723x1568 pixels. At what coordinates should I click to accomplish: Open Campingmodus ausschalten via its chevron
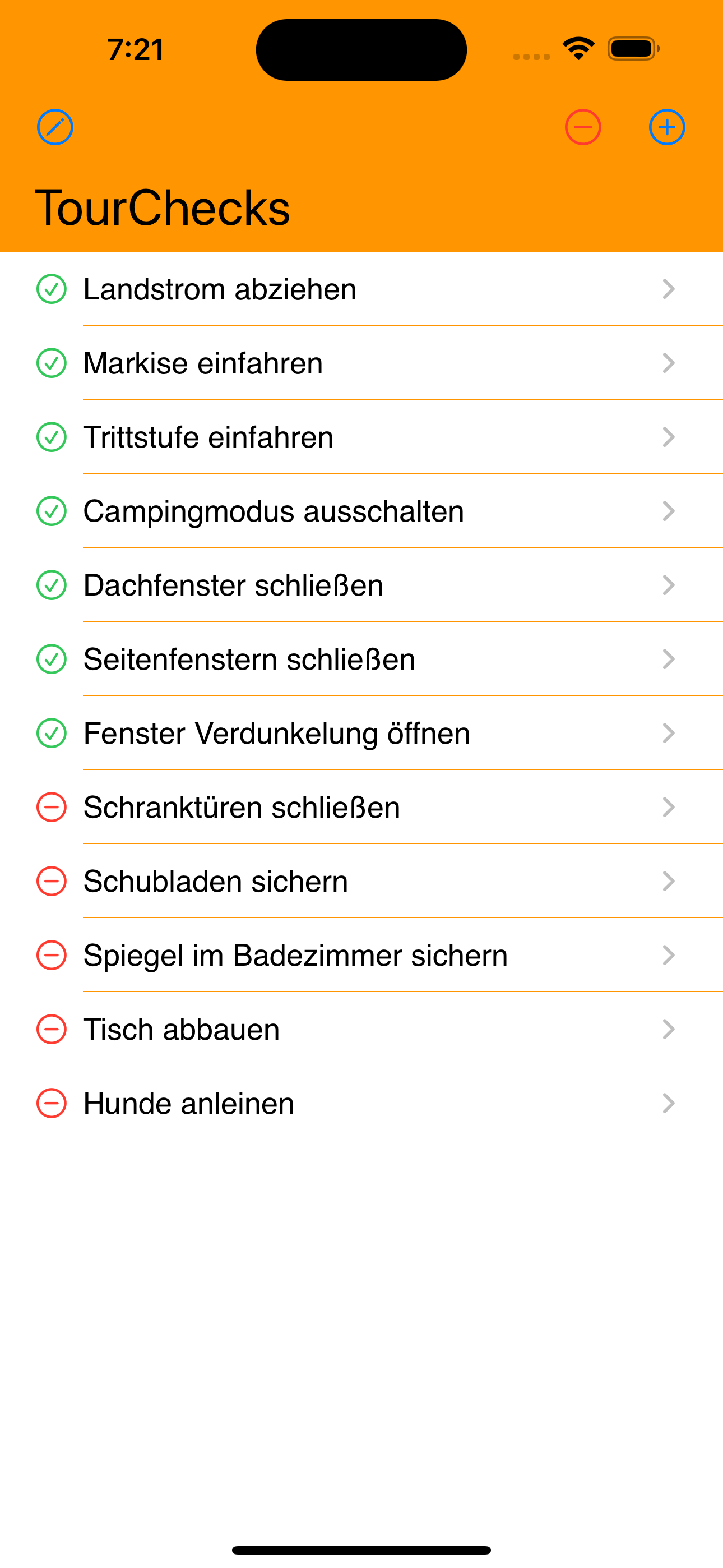[669, 511]
